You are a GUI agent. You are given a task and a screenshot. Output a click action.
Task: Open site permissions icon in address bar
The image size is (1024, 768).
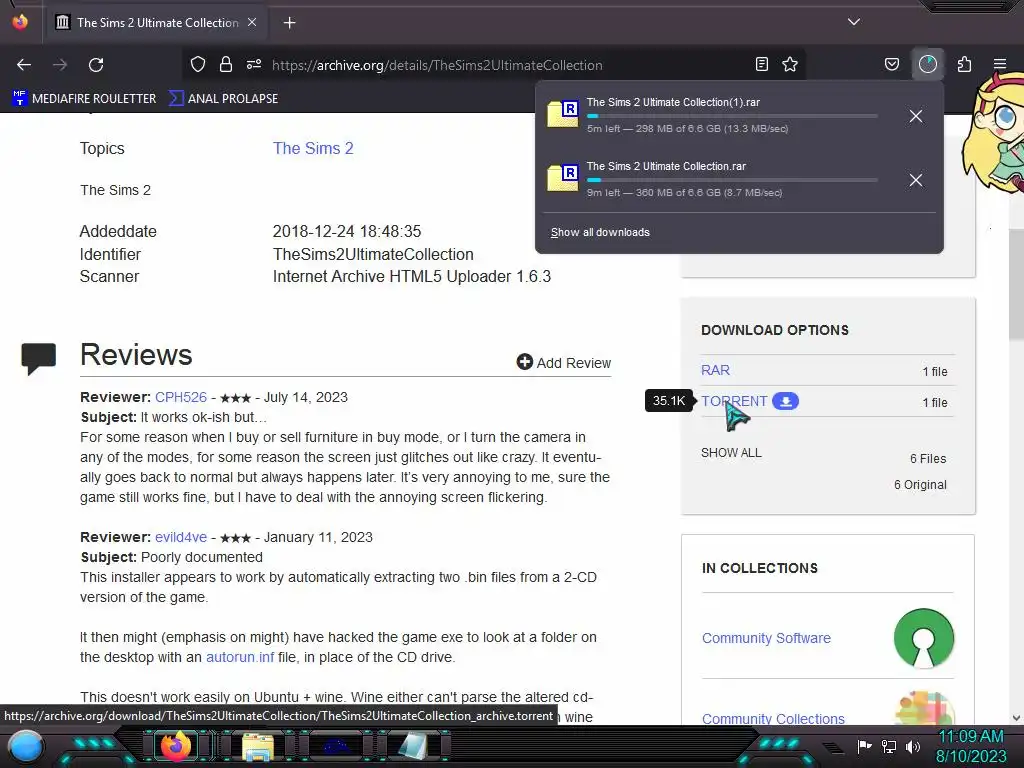tap(254, 64)
